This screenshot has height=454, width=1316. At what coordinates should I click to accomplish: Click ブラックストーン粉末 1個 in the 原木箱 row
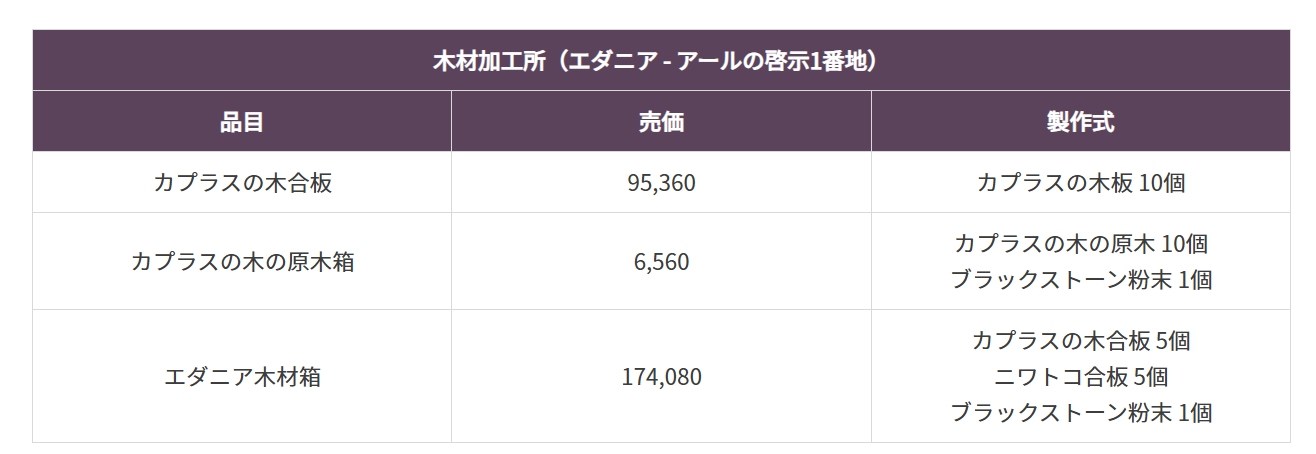(x=1080, y=280)
